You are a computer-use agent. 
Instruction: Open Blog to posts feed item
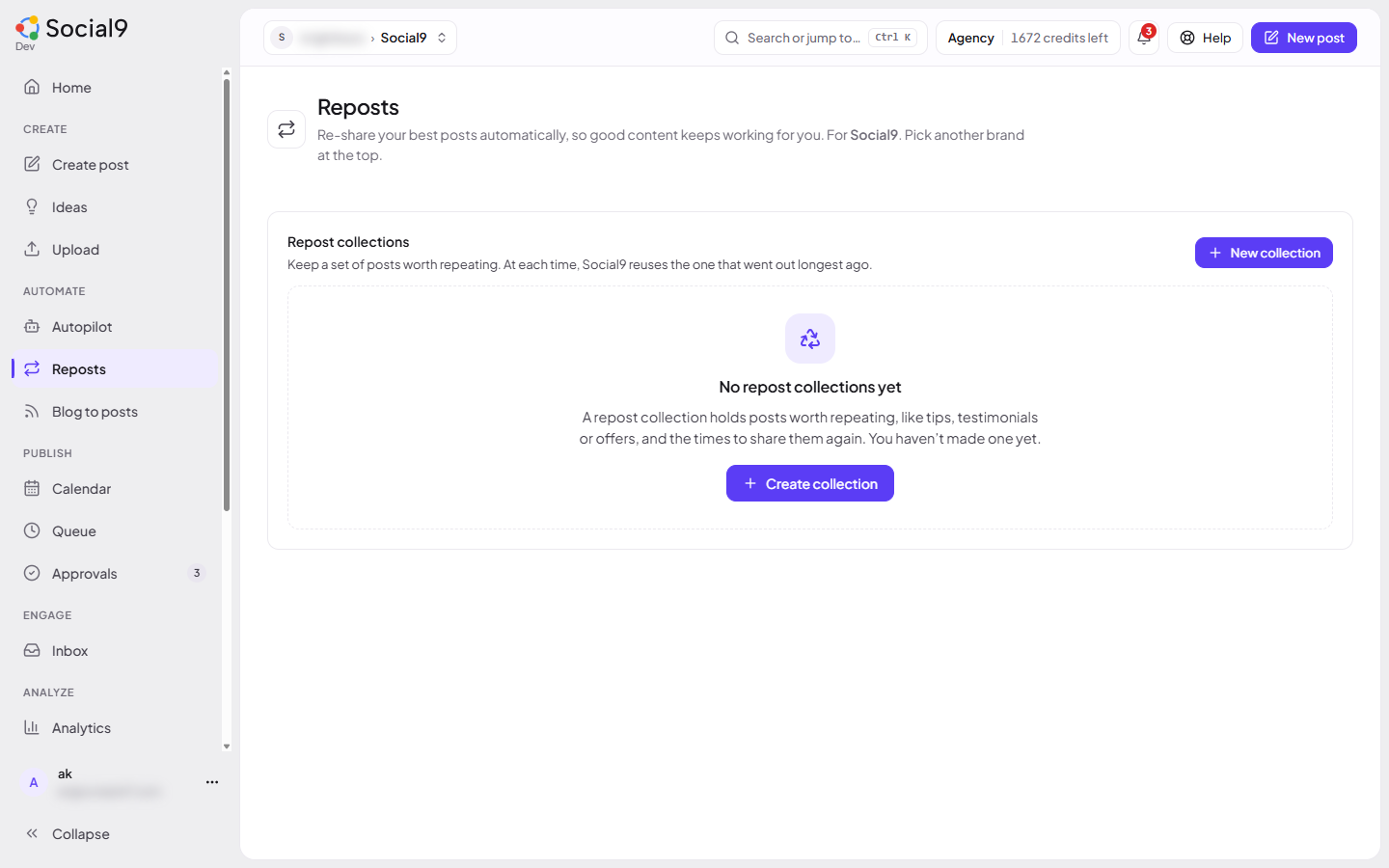116,412
